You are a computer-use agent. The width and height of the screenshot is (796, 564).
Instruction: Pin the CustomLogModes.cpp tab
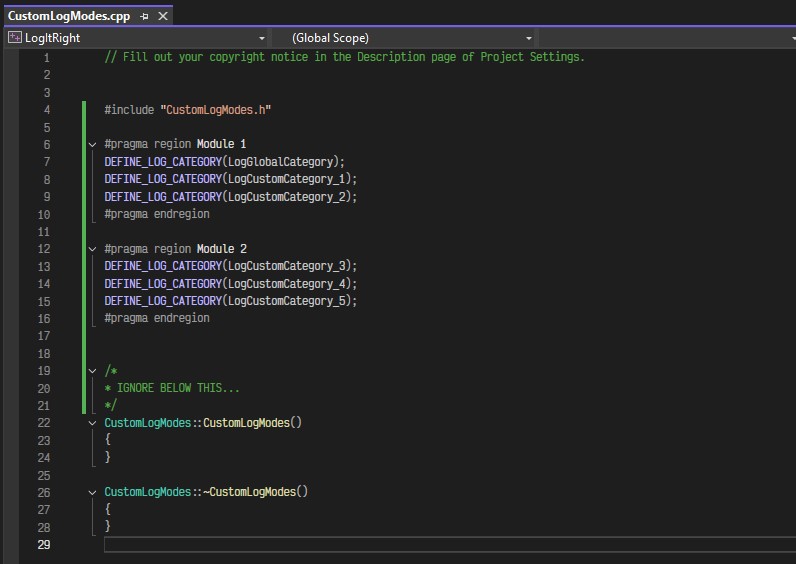pos(145,17)
